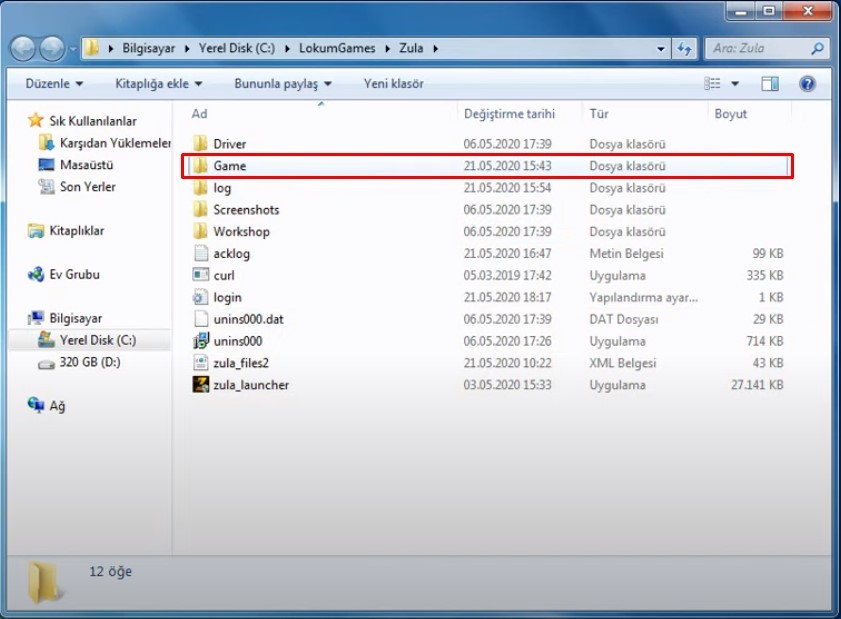Viewport: 841px width, 619px height.
Task: Click 27.141 KB size of zula_launcher
Action: [757, 385]
